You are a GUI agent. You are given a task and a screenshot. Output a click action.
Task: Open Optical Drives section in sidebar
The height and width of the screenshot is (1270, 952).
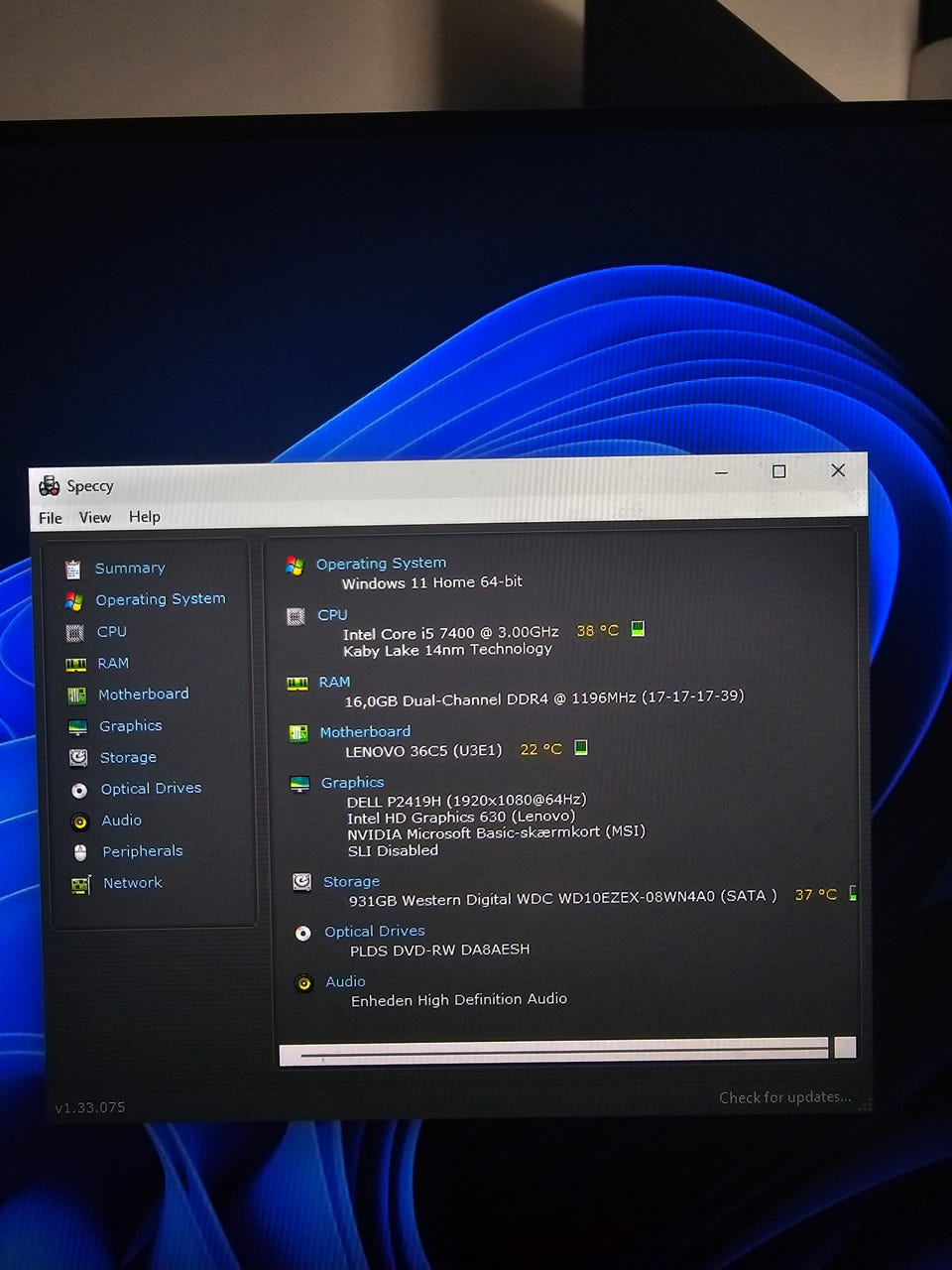tap(151, 789)
